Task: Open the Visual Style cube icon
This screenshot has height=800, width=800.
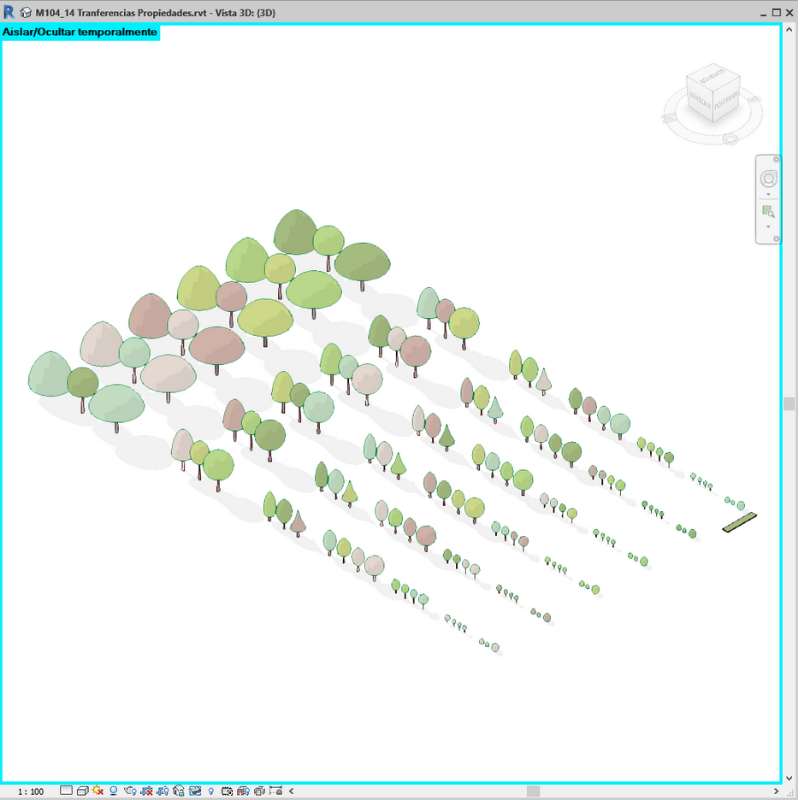Action: [82, 791]
